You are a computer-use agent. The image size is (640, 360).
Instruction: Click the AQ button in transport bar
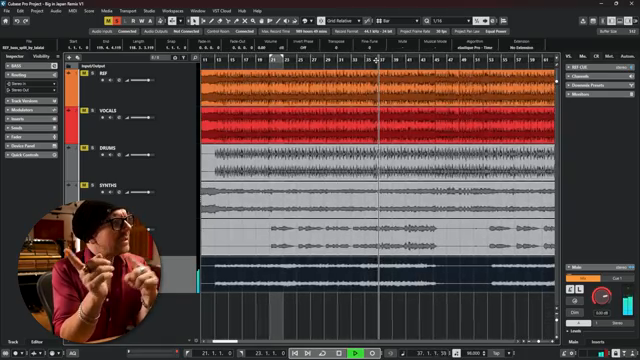(x=73, y=353)
